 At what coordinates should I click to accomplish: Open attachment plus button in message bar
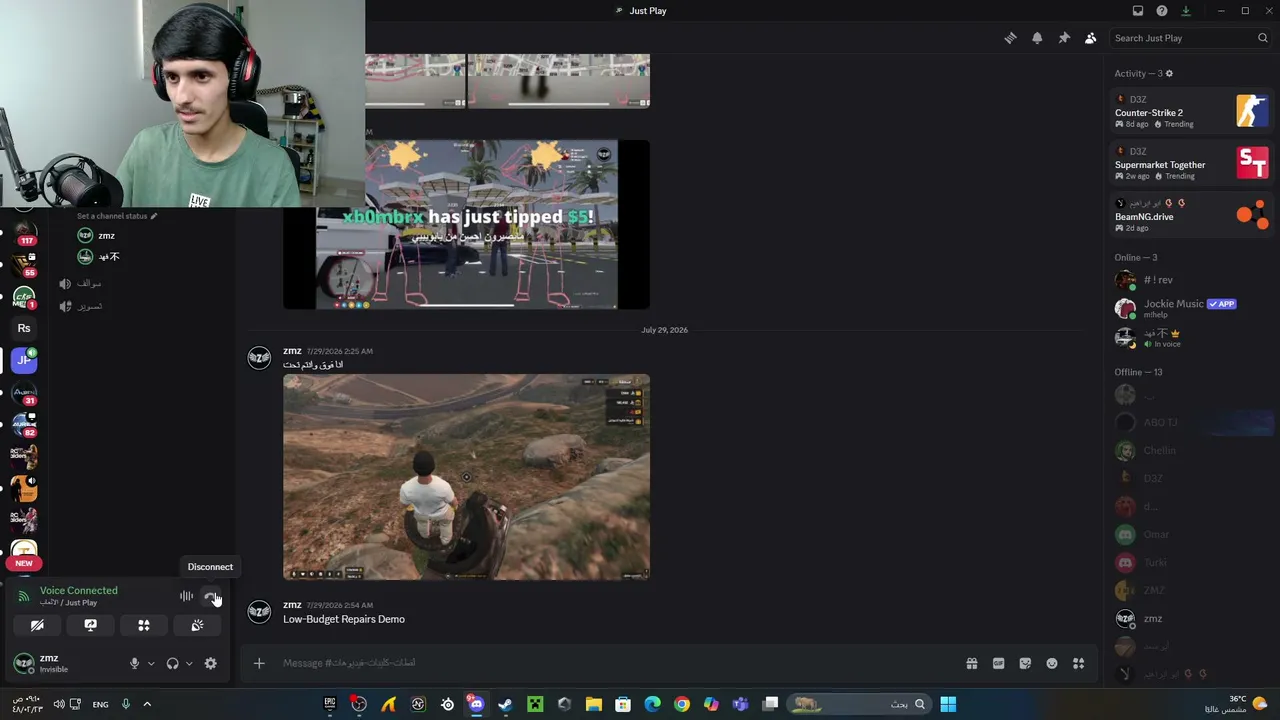coord(259,663)
